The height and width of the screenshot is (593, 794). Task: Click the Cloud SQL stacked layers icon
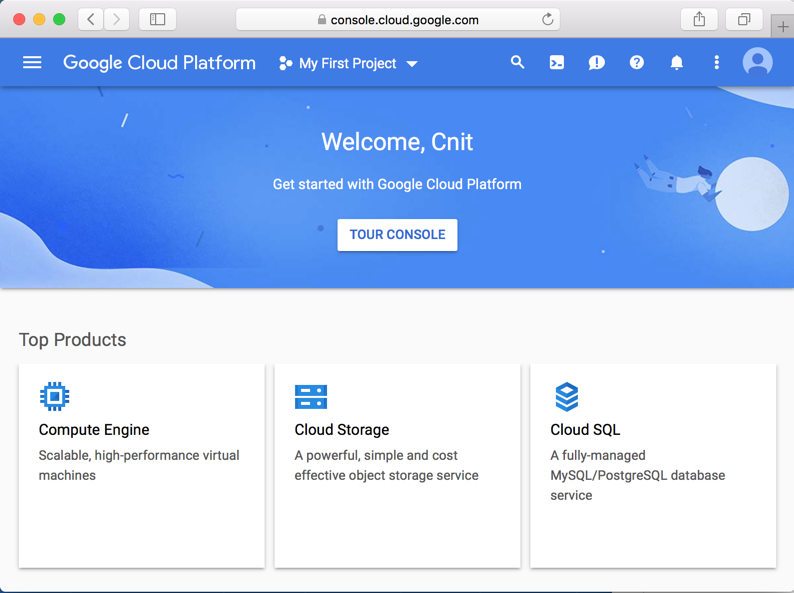coord(567,397)
